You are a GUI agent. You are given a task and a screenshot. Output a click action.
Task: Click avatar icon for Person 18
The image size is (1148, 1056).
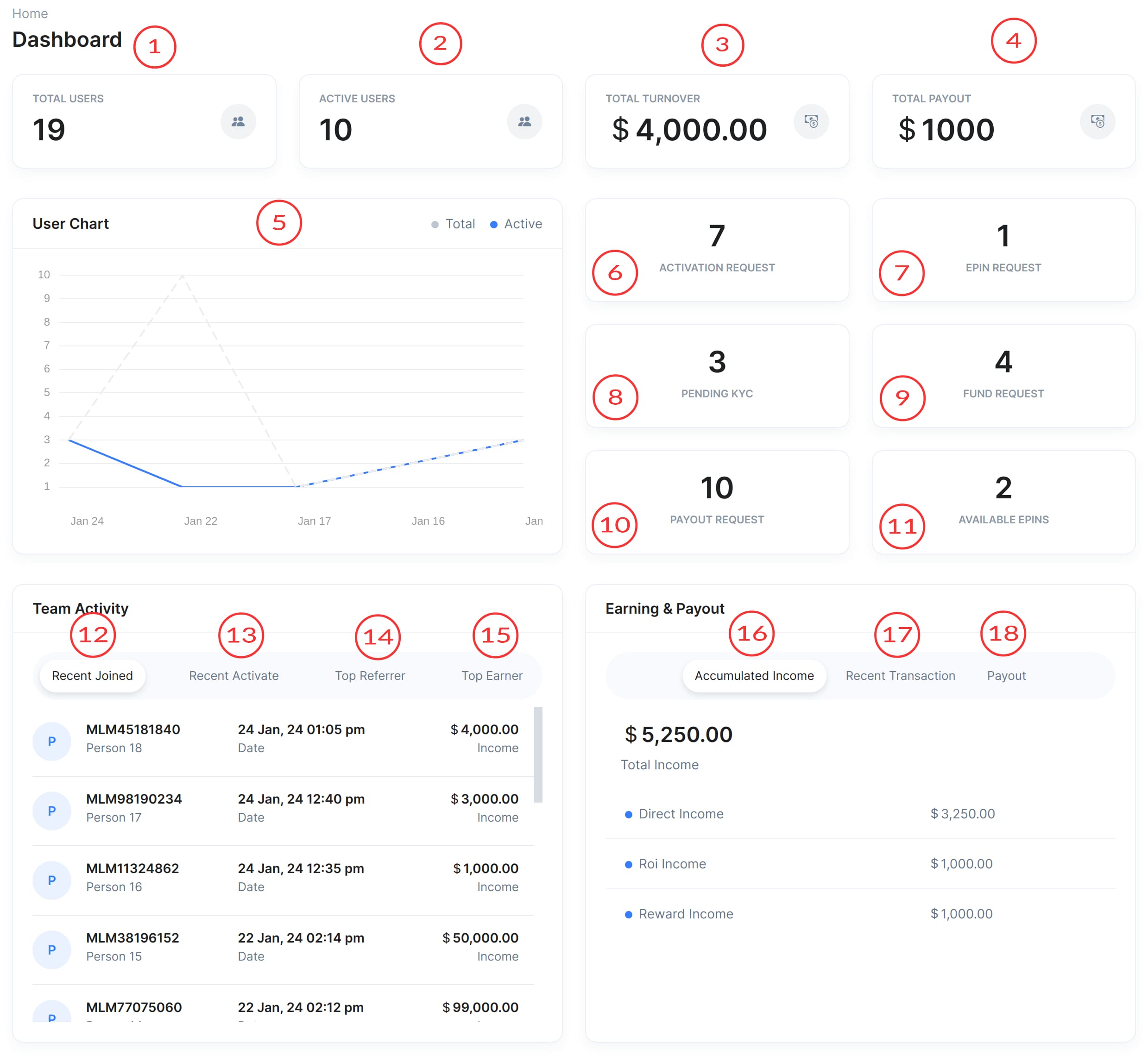51,741
